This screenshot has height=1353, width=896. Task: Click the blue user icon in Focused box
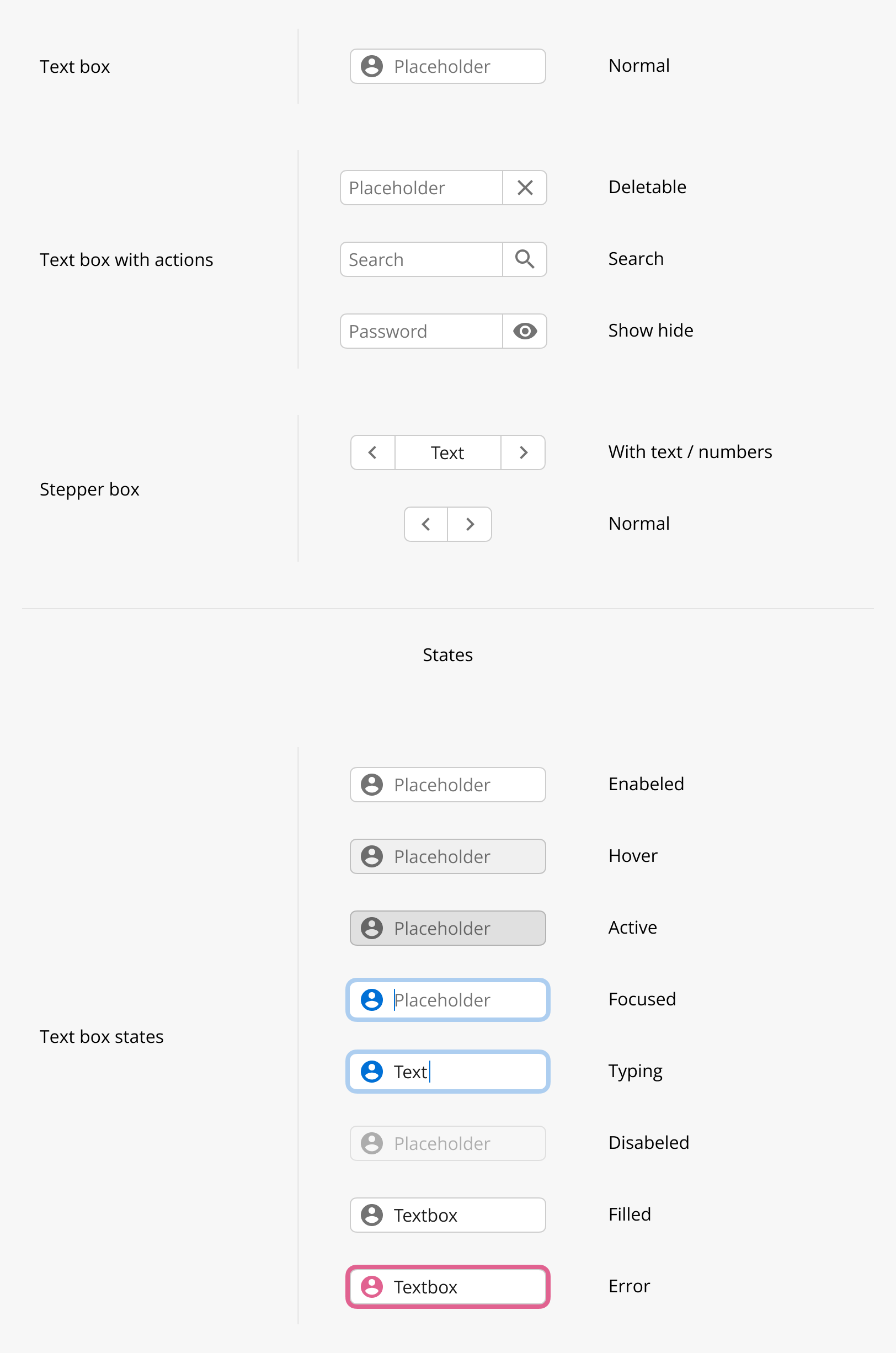point(371,1000)
